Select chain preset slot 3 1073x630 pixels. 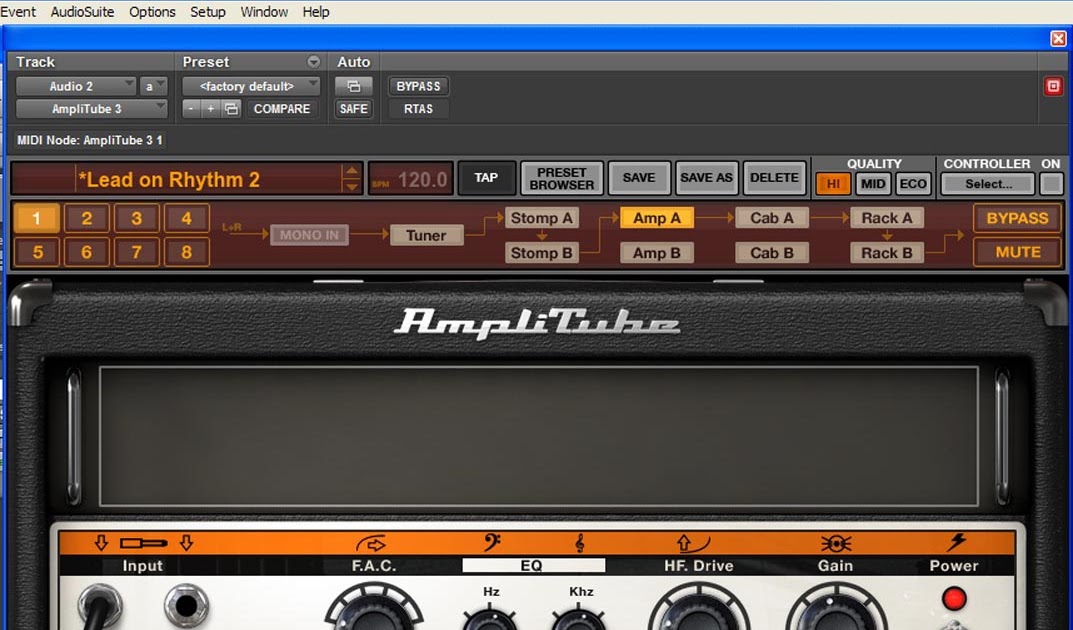pyautogui.click(x=136, y=219)
